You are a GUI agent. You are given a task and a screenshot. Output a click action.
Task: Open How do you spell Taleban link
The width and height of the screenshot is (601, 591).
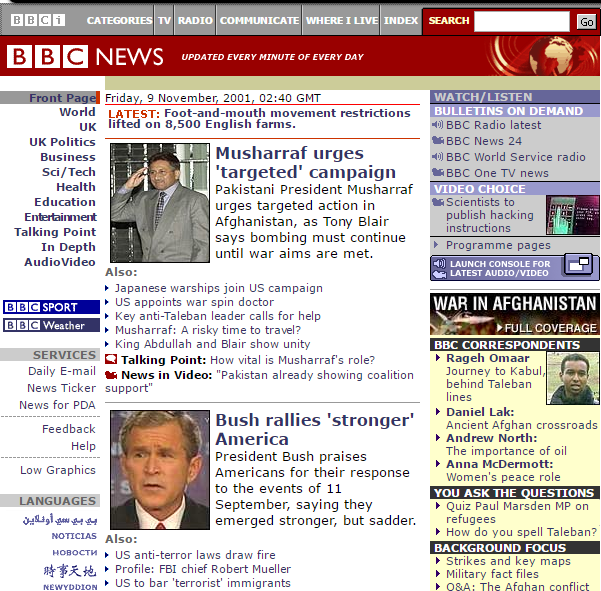(521, 532)
